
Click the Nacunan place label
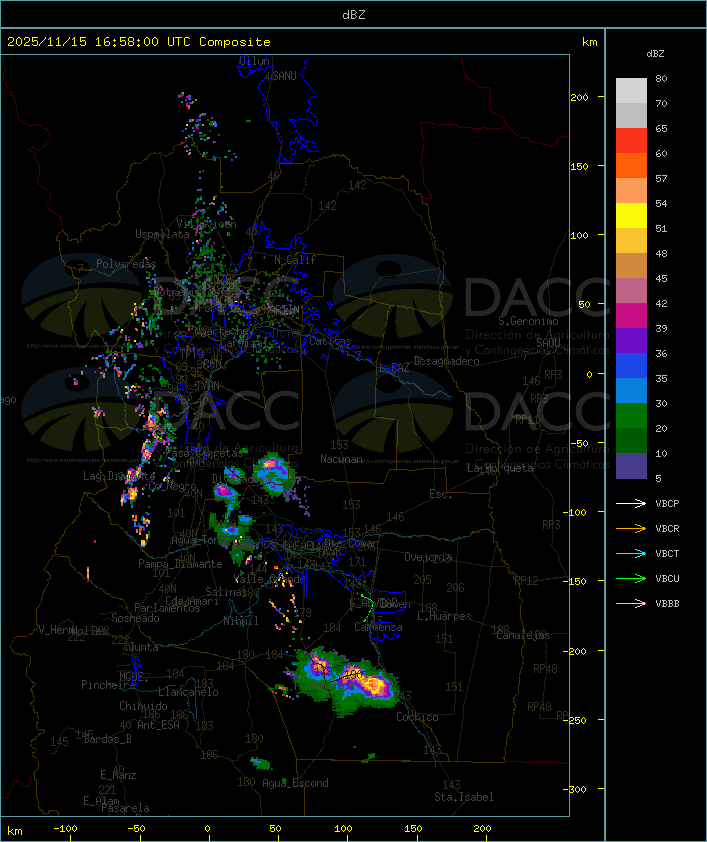pos(341,459)
